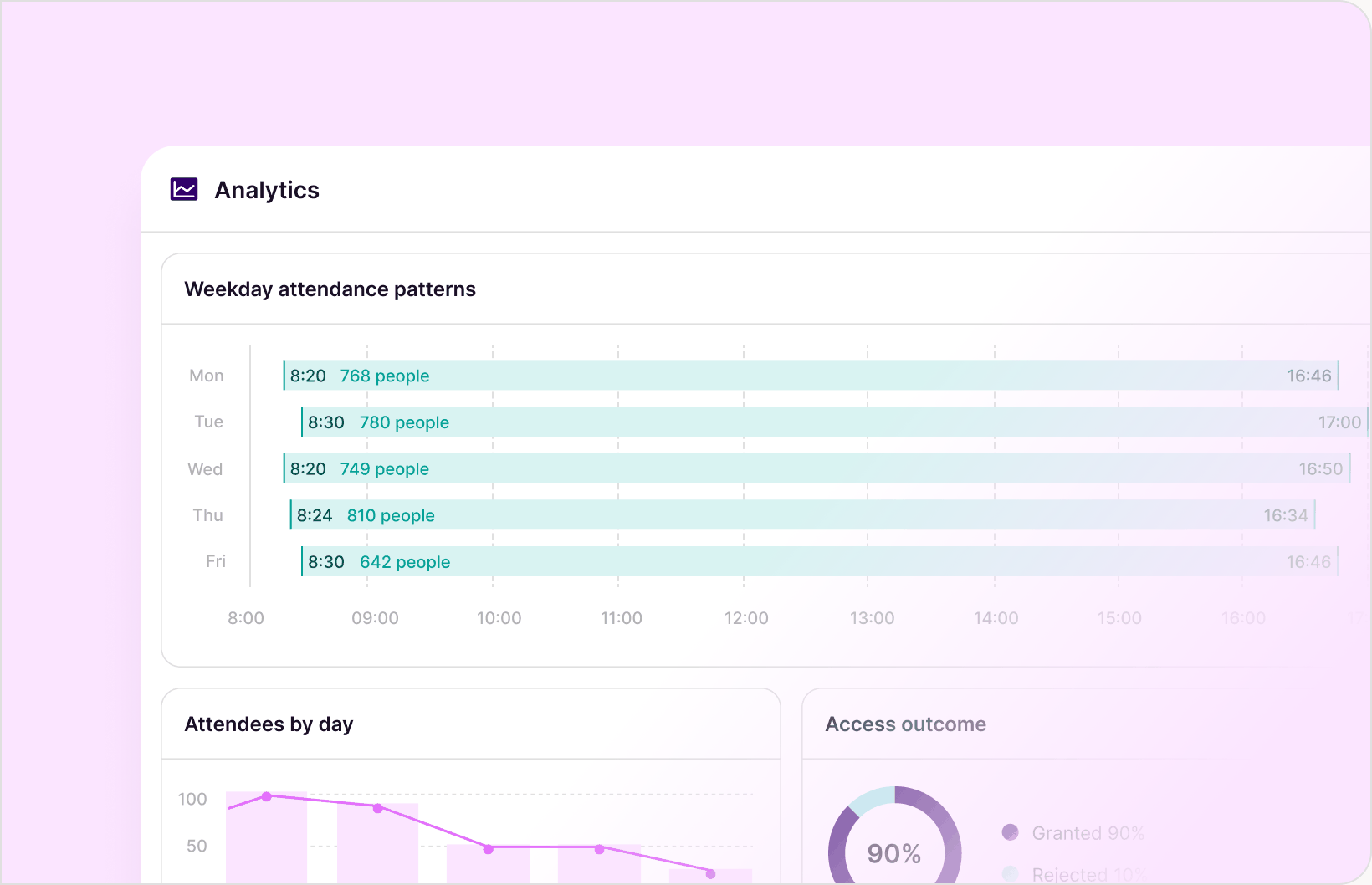This screenshot has width=1372, height=885.
Task: Select the Weekday attendance patterns heading
Action: click(330, 289)
